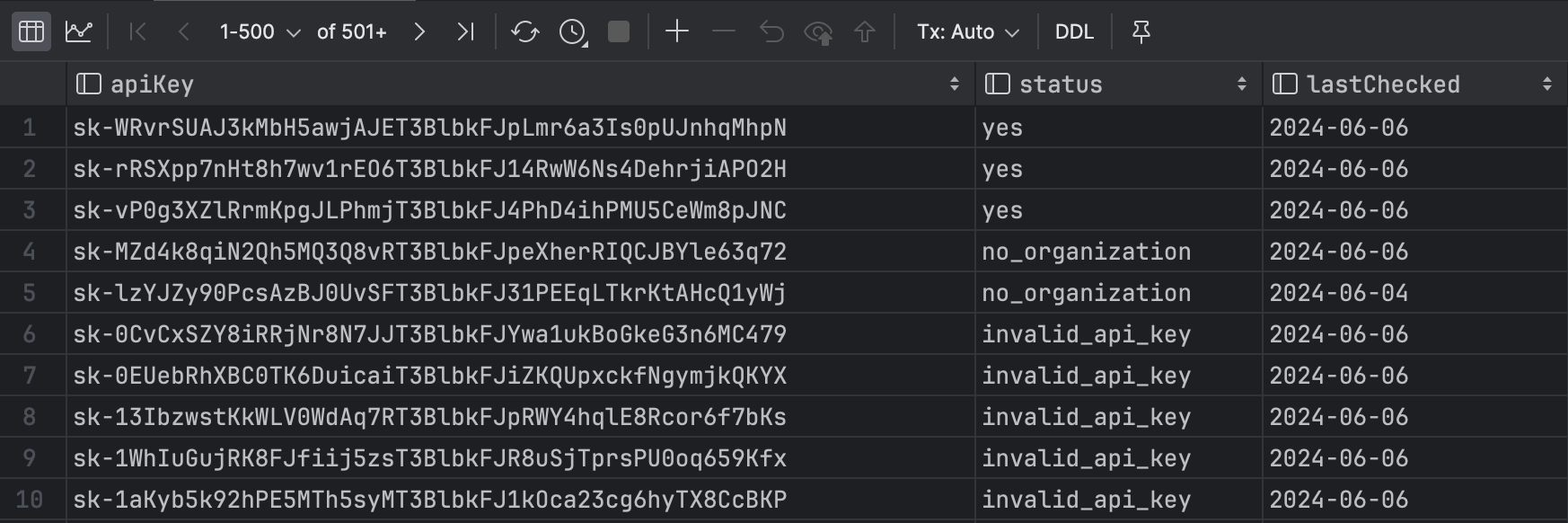Go to next page of results
The image size is (1568, 523).
[x=419, y=32]
